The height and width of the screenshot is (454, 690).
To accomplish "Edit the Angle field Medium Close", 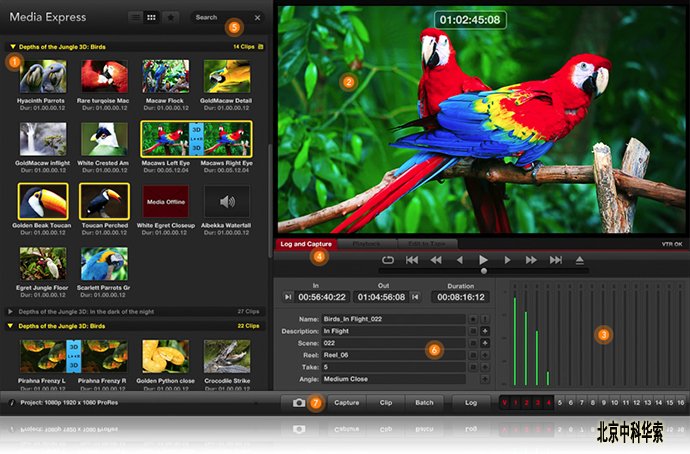I will 394,379.
